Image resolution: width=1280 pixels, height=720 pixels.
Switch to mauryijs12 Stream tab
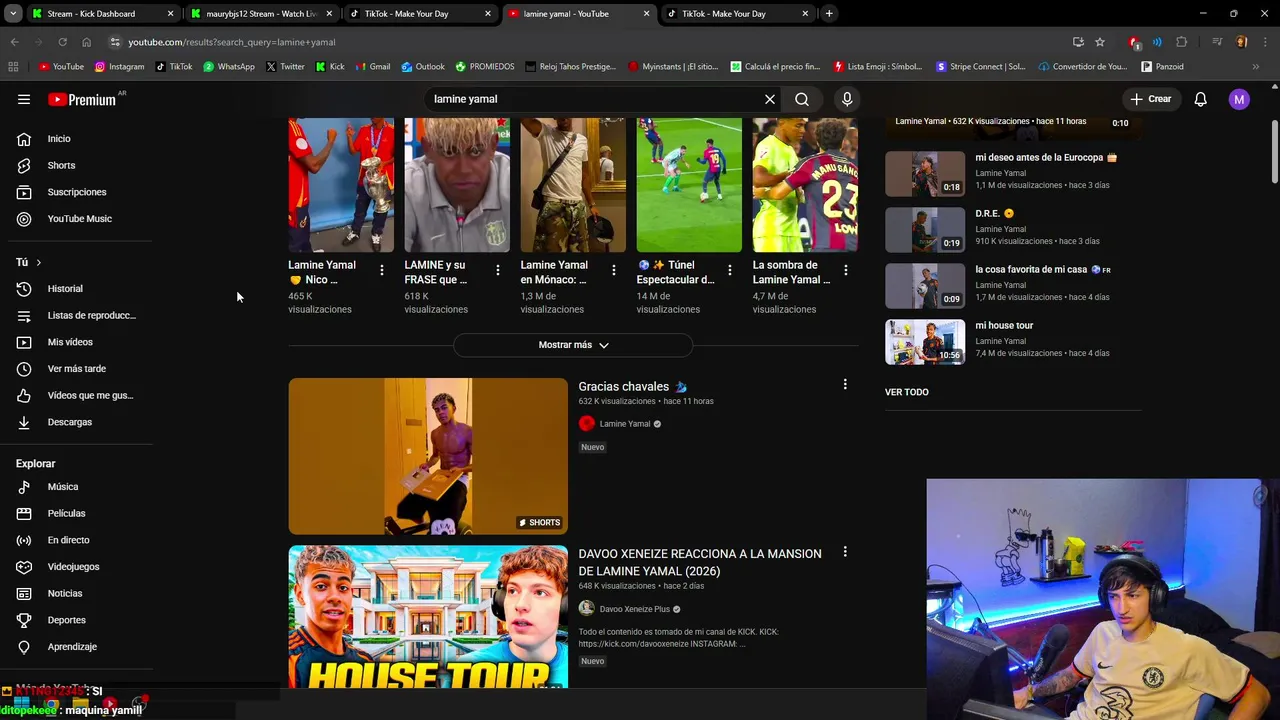point(262,14)
